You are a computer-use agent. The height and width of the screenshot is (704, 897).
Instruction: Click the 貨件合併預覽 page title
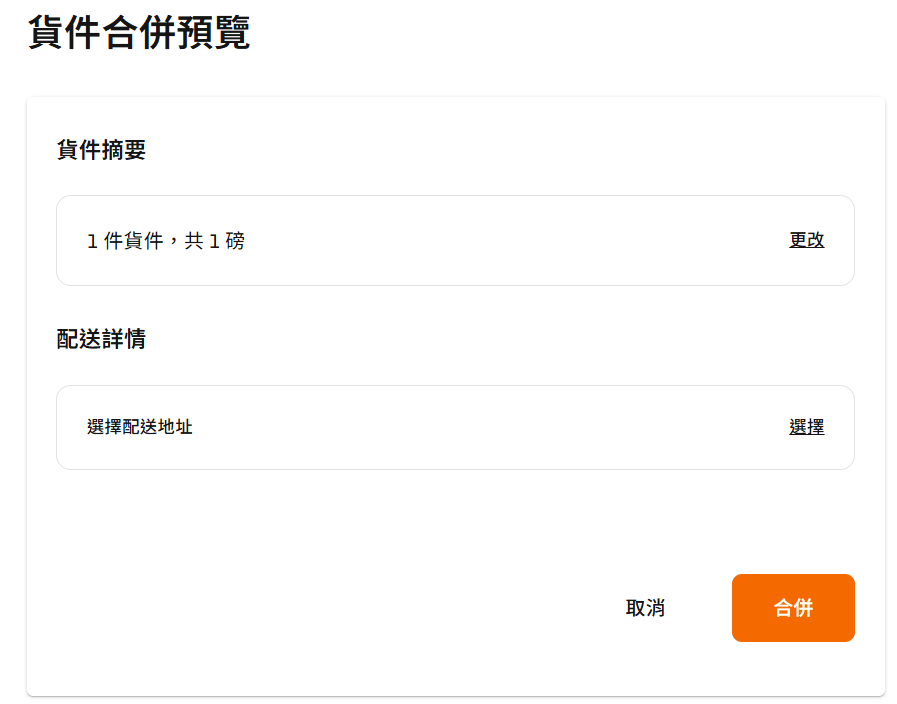point(139,33)
